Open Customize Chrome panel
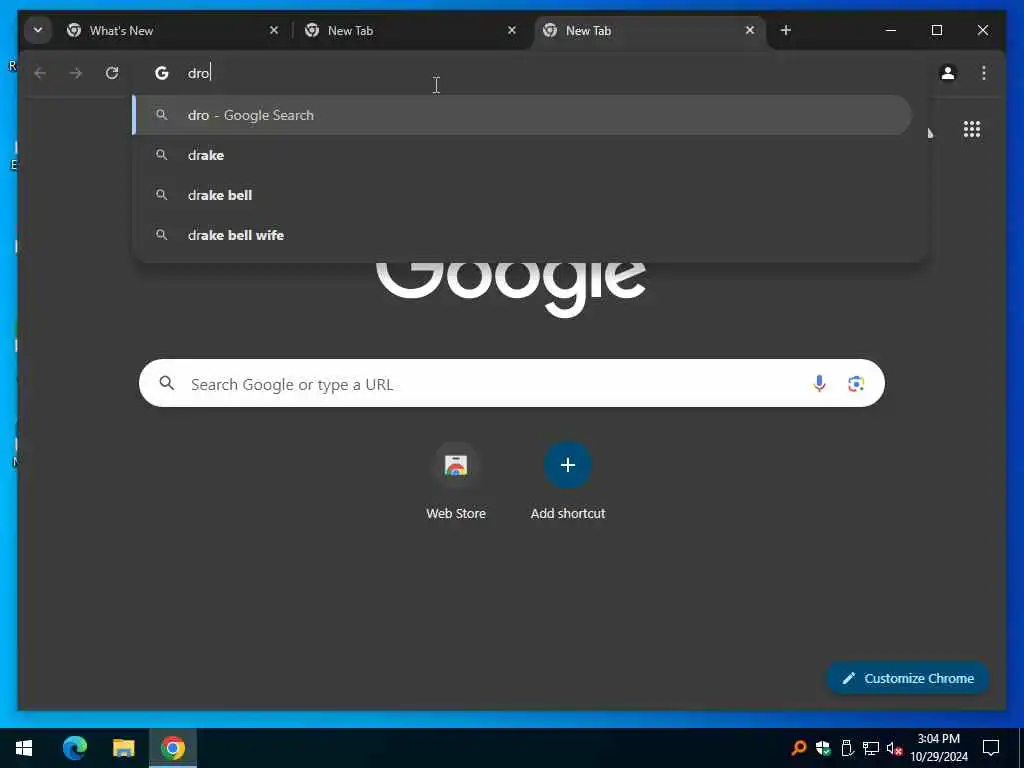This screenshot has width=1024, height=768. coord(908,679)
